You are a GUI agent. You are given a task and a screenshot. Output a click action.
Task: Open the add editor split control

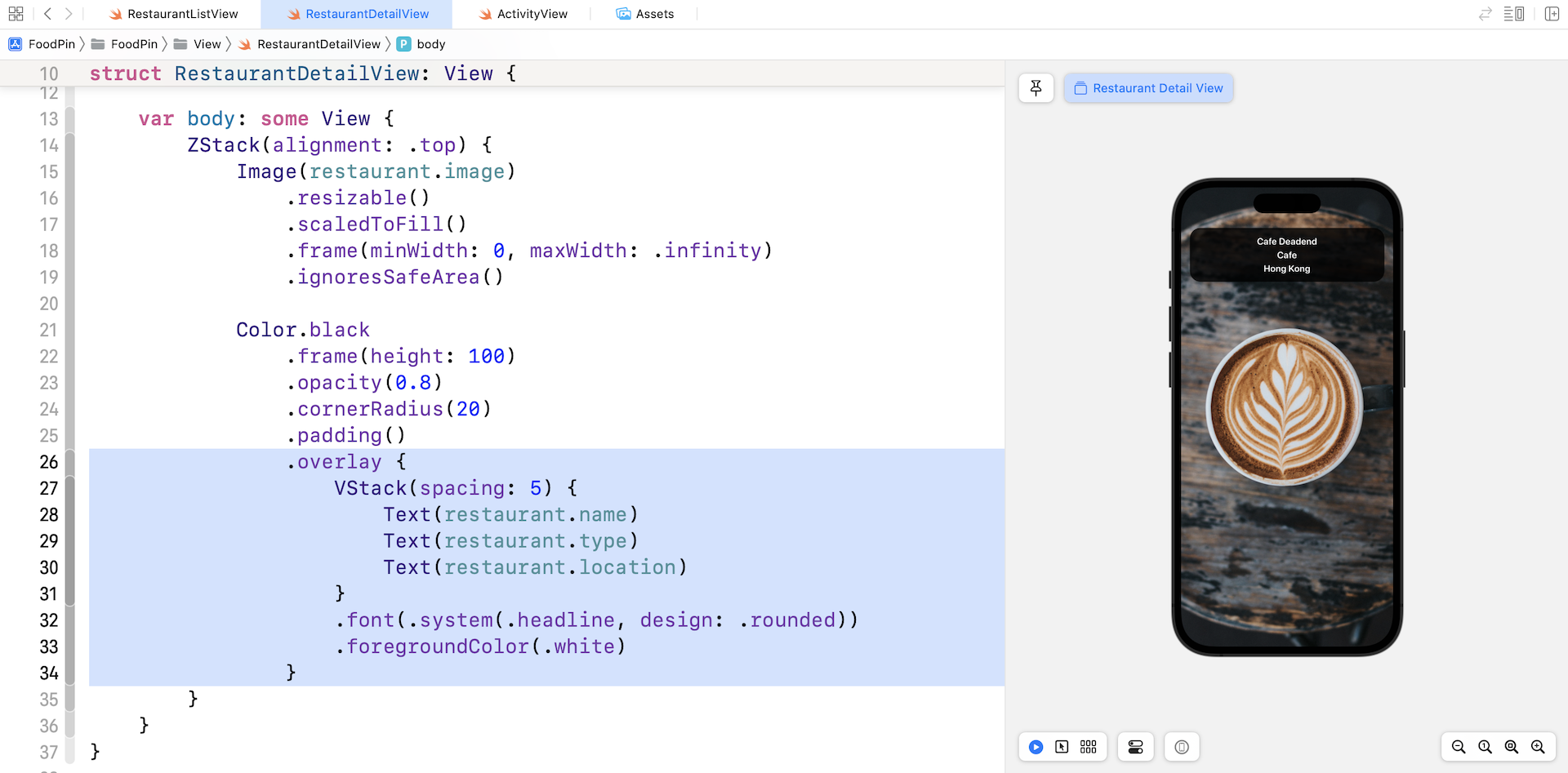pos(1552,14)
